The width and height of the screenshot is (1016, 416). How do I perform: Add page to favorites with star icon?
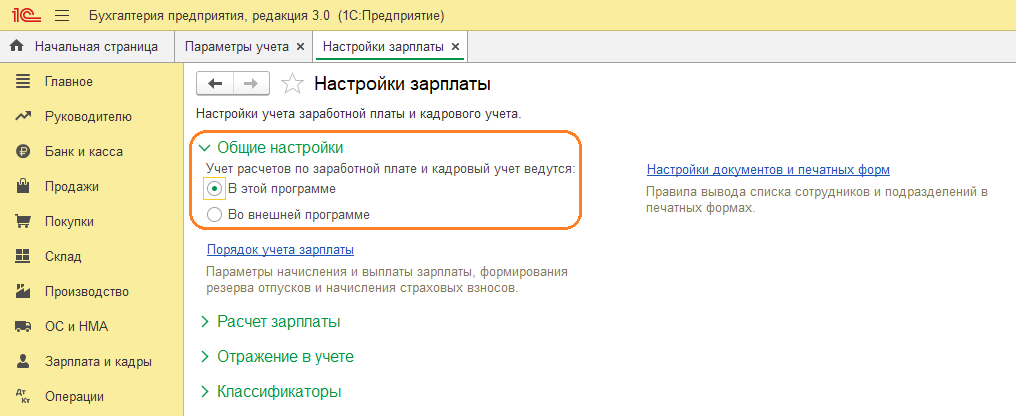(291, 84)
